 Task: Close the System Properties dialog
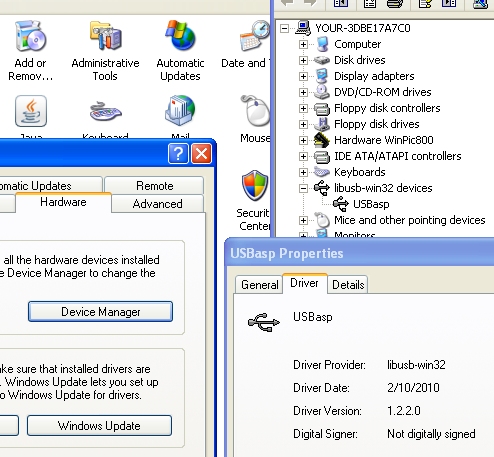coord(201,154)
